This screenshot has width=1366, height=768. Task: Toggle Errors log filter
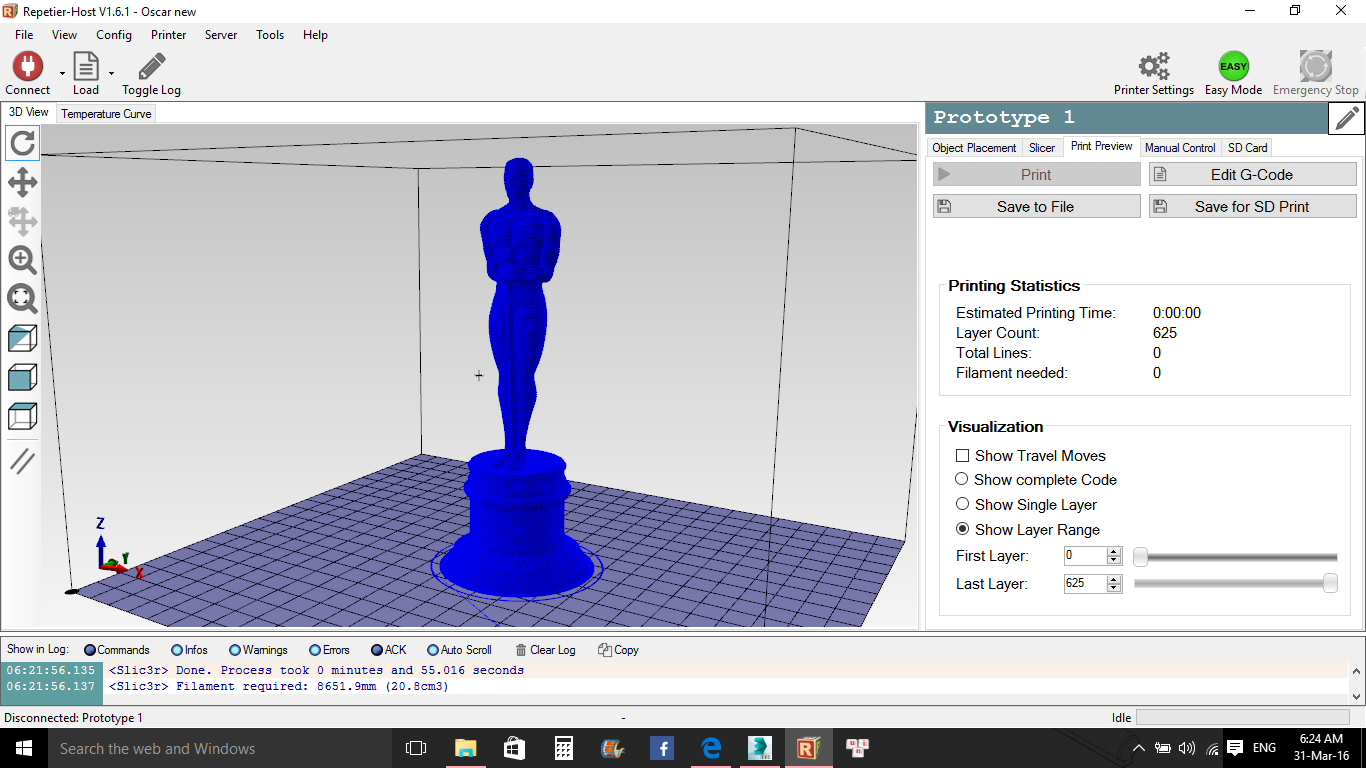point(329,650)
